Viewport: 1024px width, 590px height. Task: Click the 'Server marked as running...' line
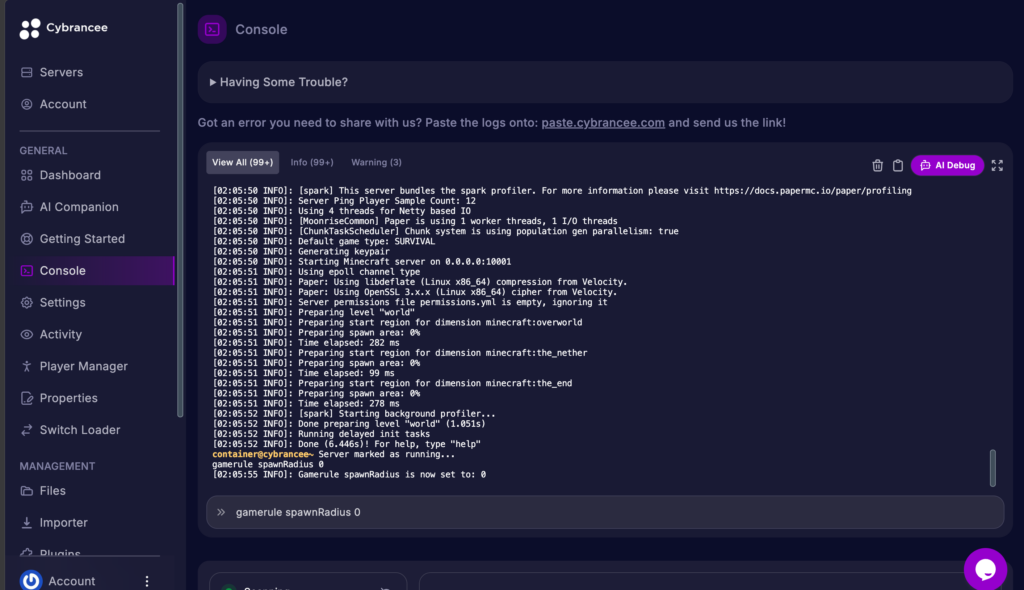point(387,454)
